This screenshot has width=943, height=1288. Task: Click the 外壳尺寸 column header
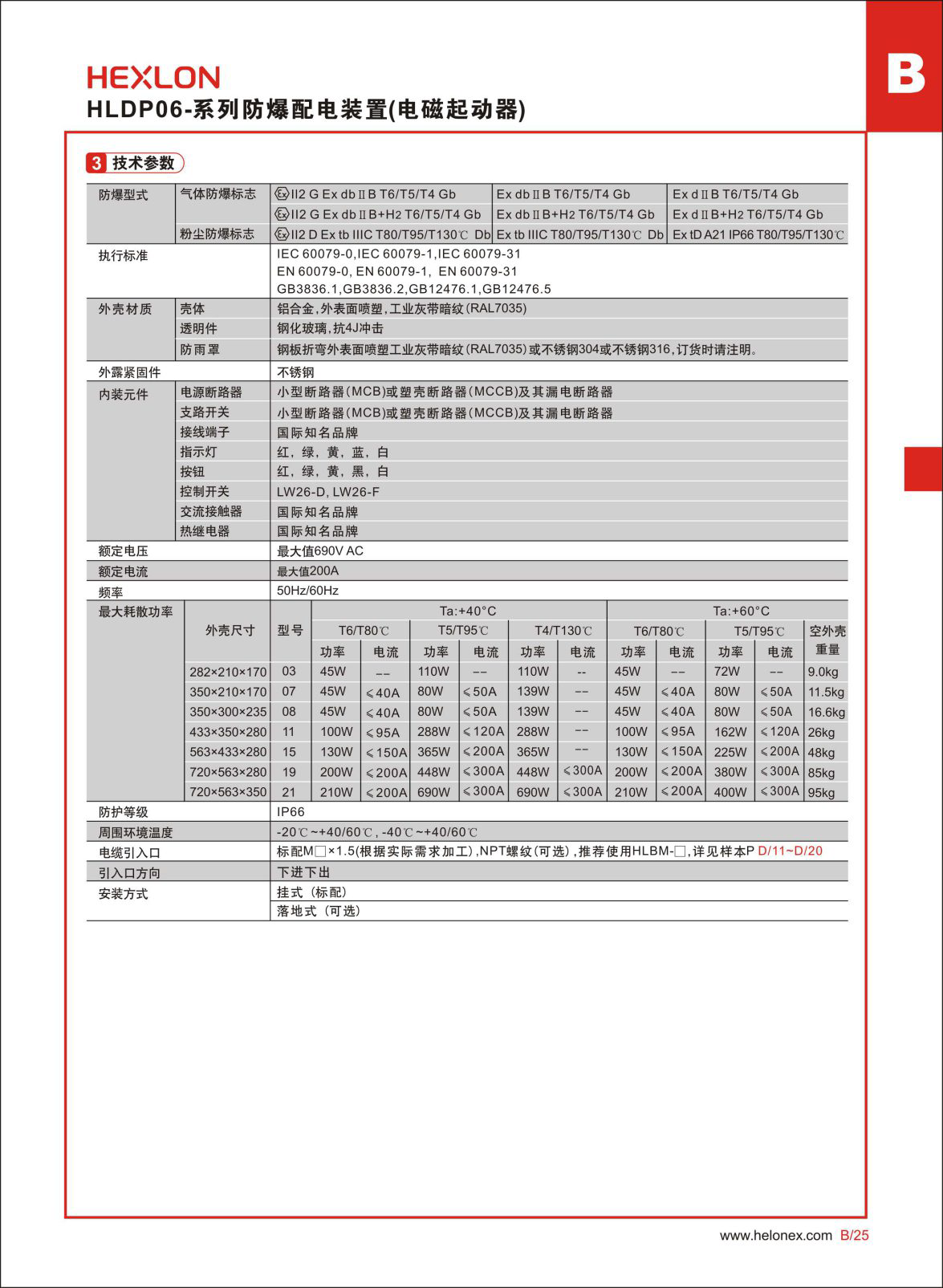tap(230, 630)
